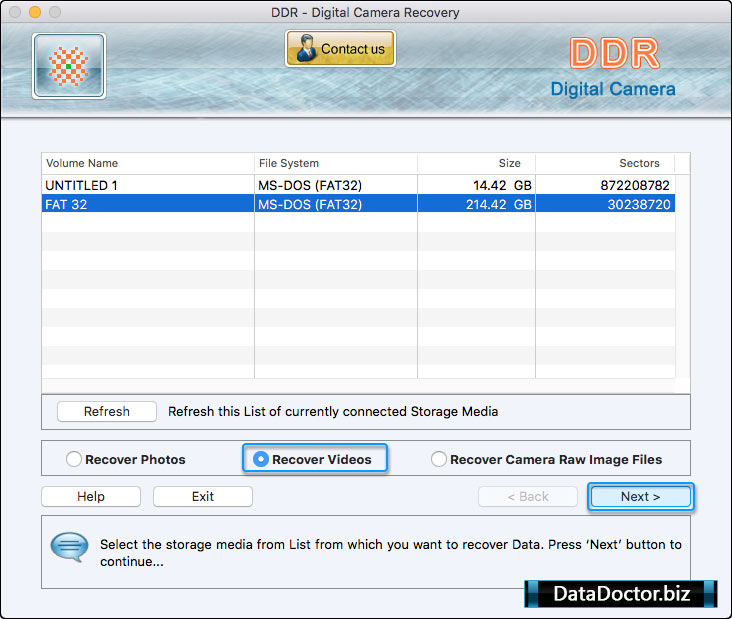Refresh the list of storage media
The width and height of the screenshot is (732, 619).
[x=107, y=411]
